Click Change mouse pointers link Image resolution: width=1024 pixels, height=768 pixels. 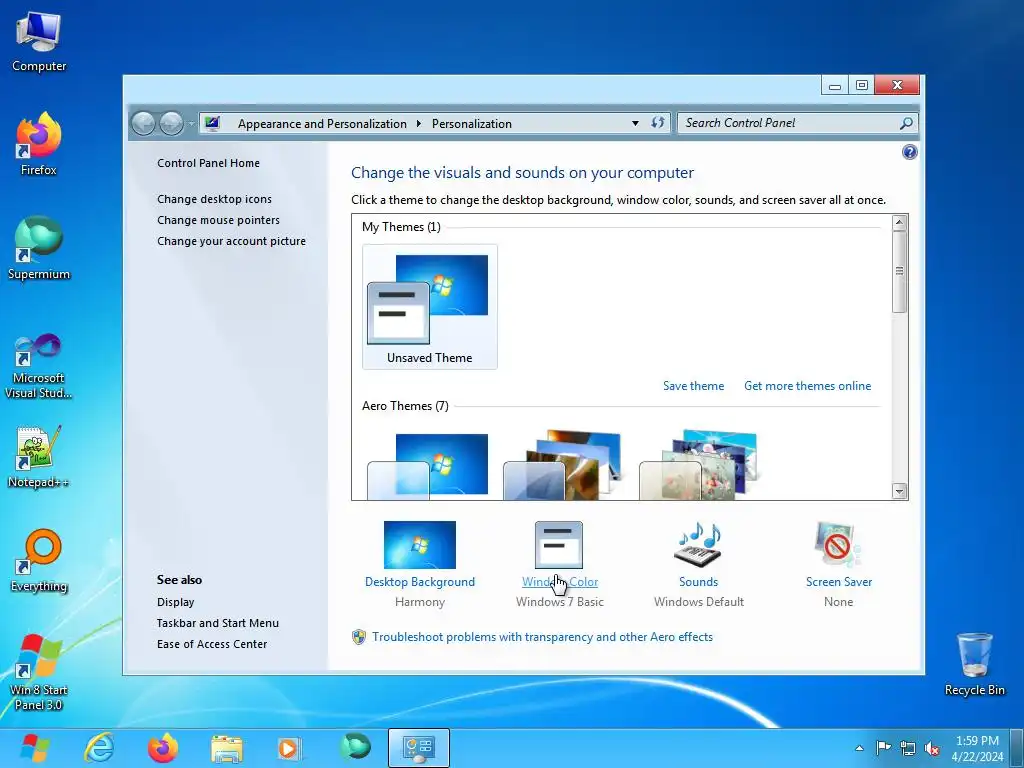pos(218,220)
